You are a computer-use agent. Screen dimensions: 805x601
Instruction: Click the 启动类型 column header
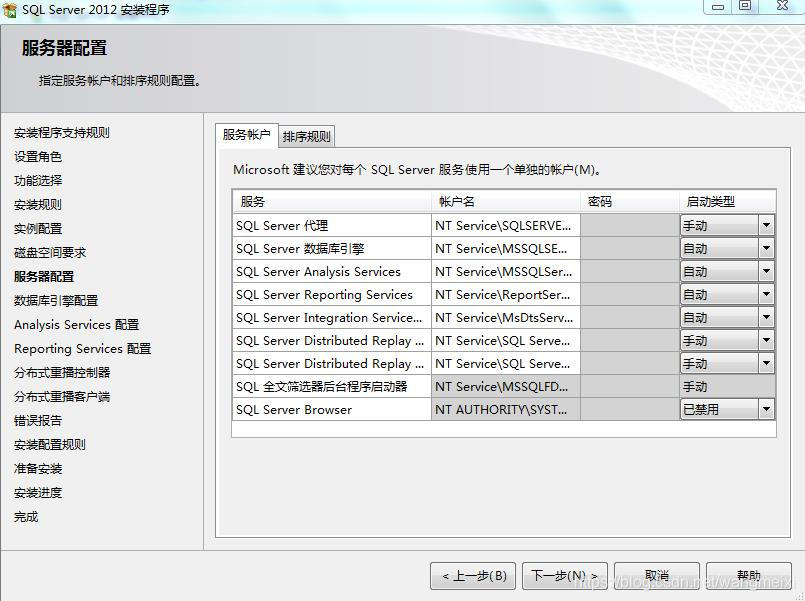(727, 202)
